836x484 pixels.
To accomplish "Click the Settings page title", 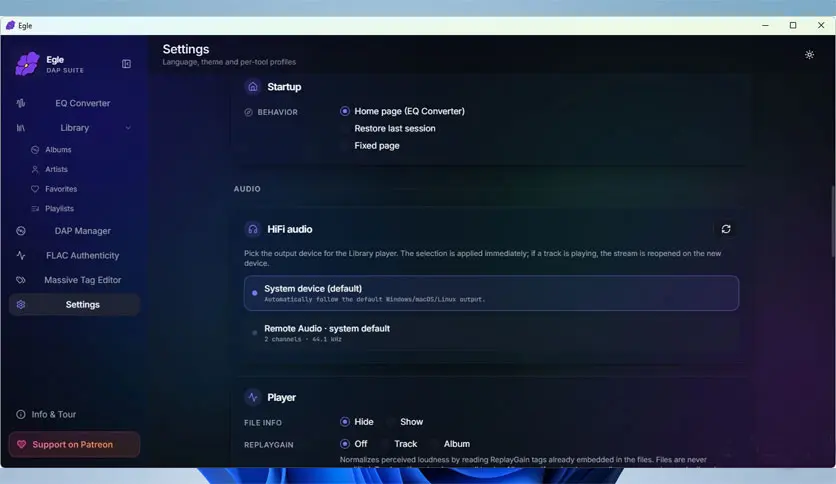I will 186,50.
